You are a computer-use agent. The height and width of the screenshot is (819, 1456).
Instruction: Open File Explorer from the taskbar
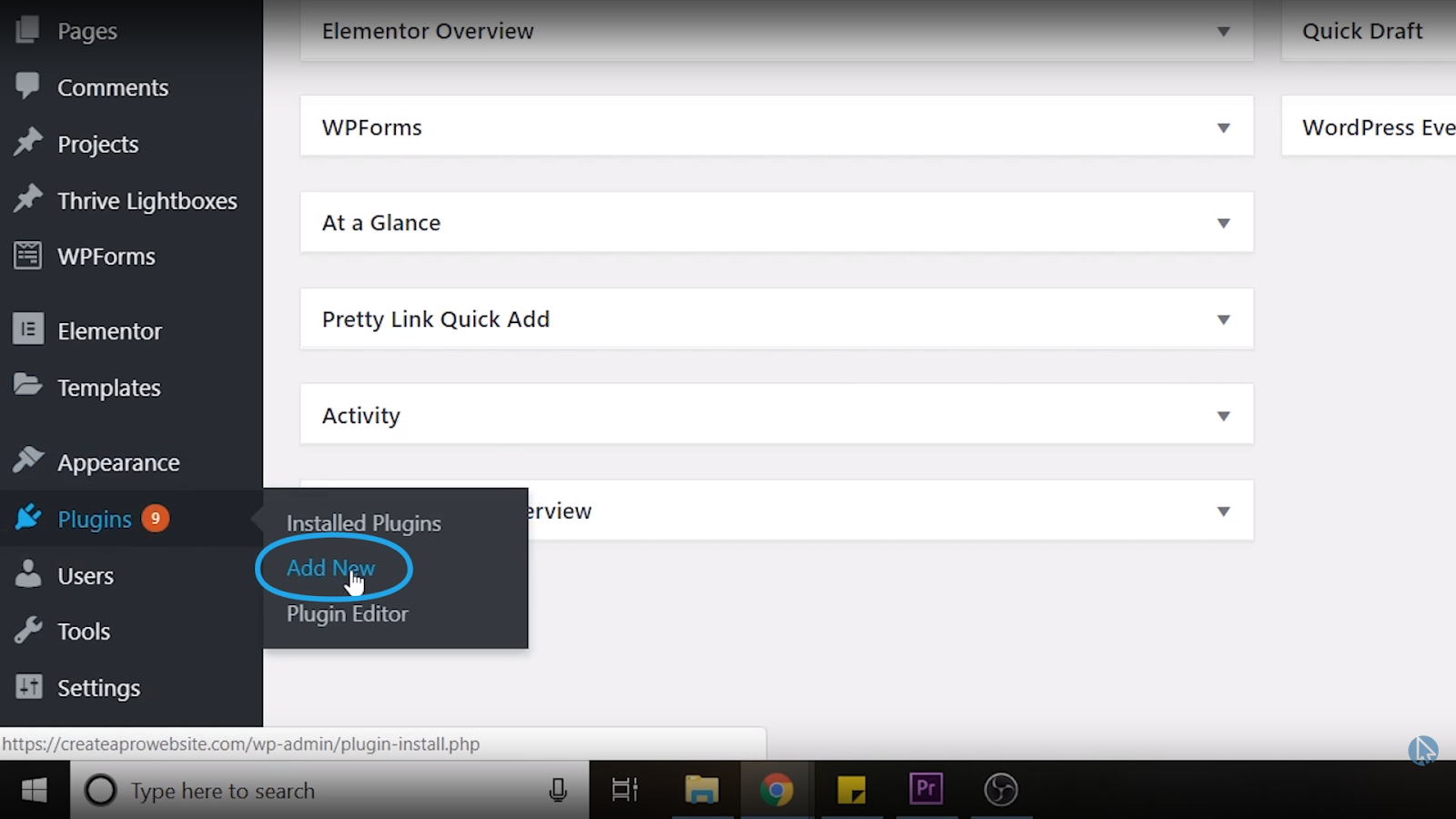[x=702, y=790]
